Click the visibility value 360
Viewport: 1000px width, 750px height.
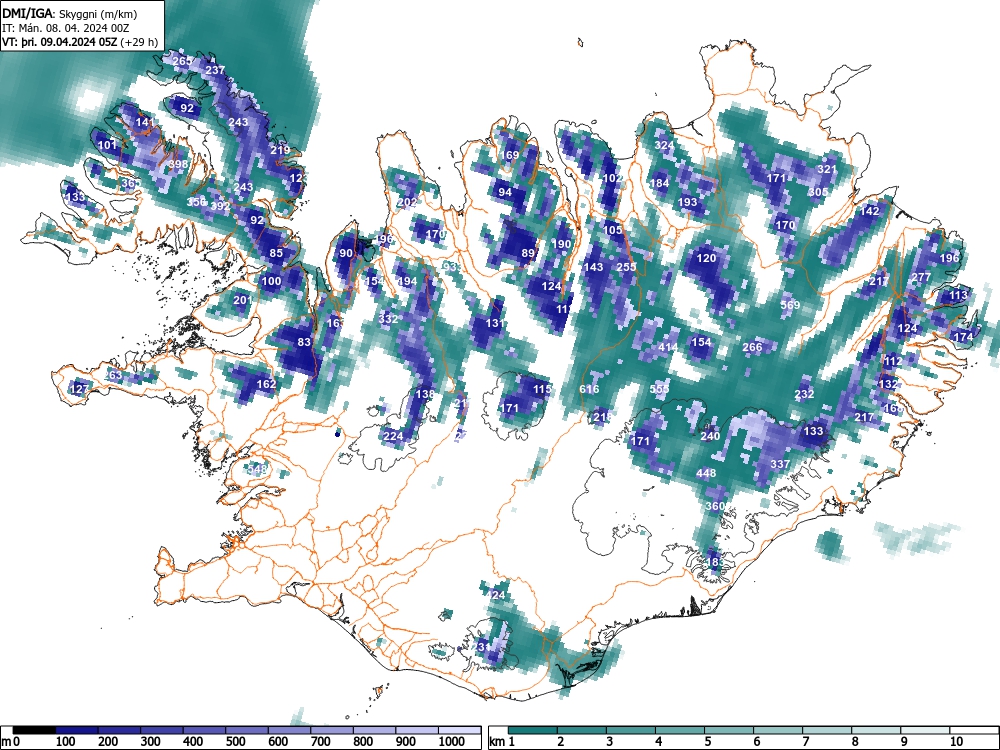pos(716,506)
